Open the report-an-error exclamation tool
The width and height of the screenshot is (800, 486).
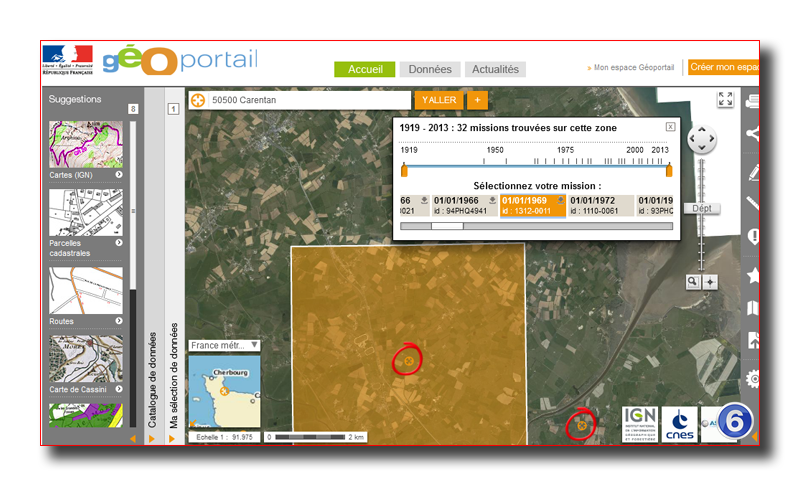click(753, 237)
